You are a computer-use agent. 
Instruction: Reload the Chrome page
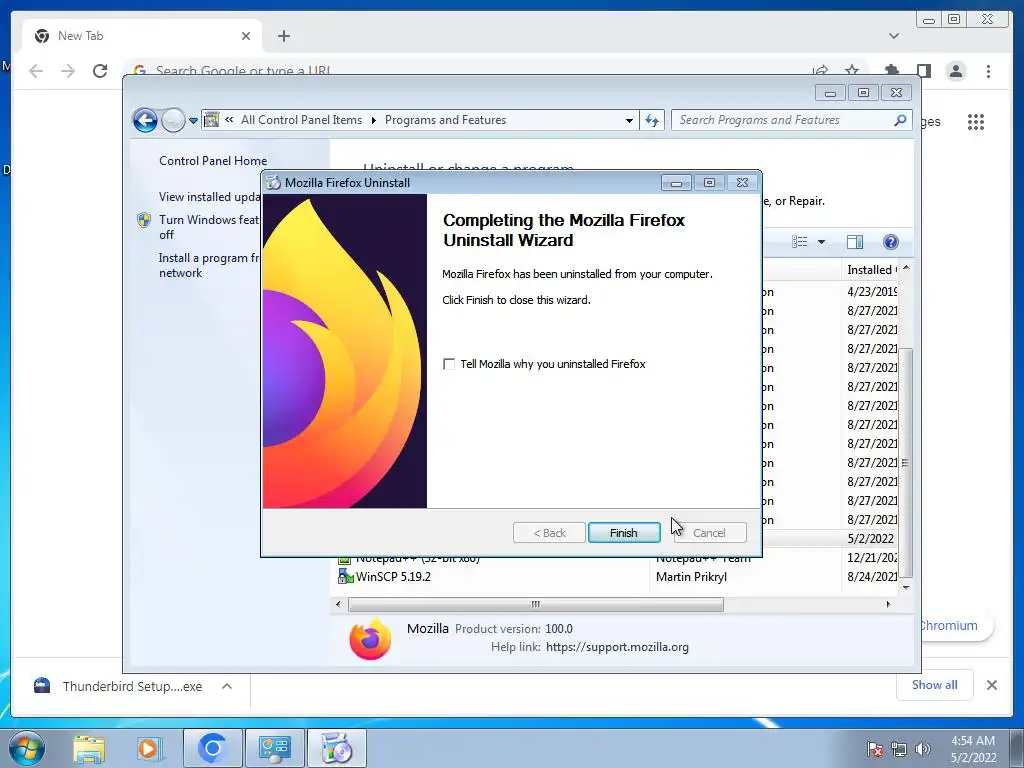pos(100,71)
